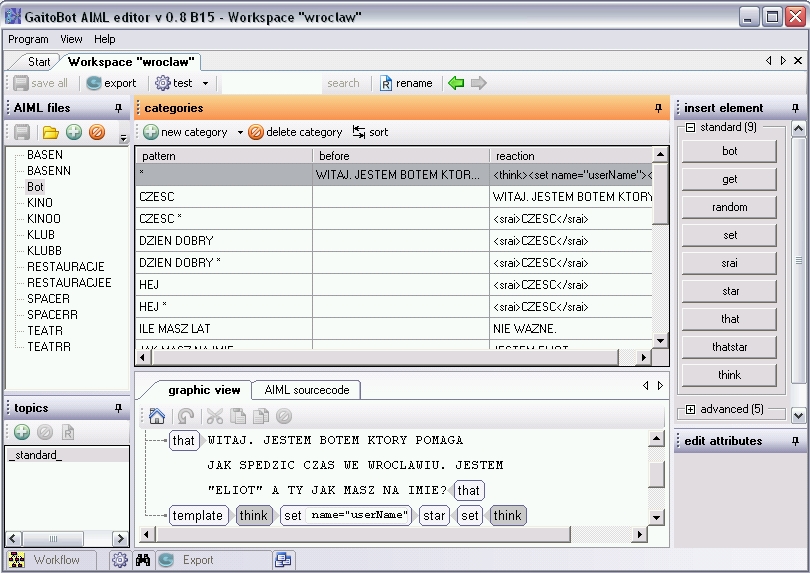Pin the topics panel
The height and width of the screenshot is (573, 810).
click(118, 408)
